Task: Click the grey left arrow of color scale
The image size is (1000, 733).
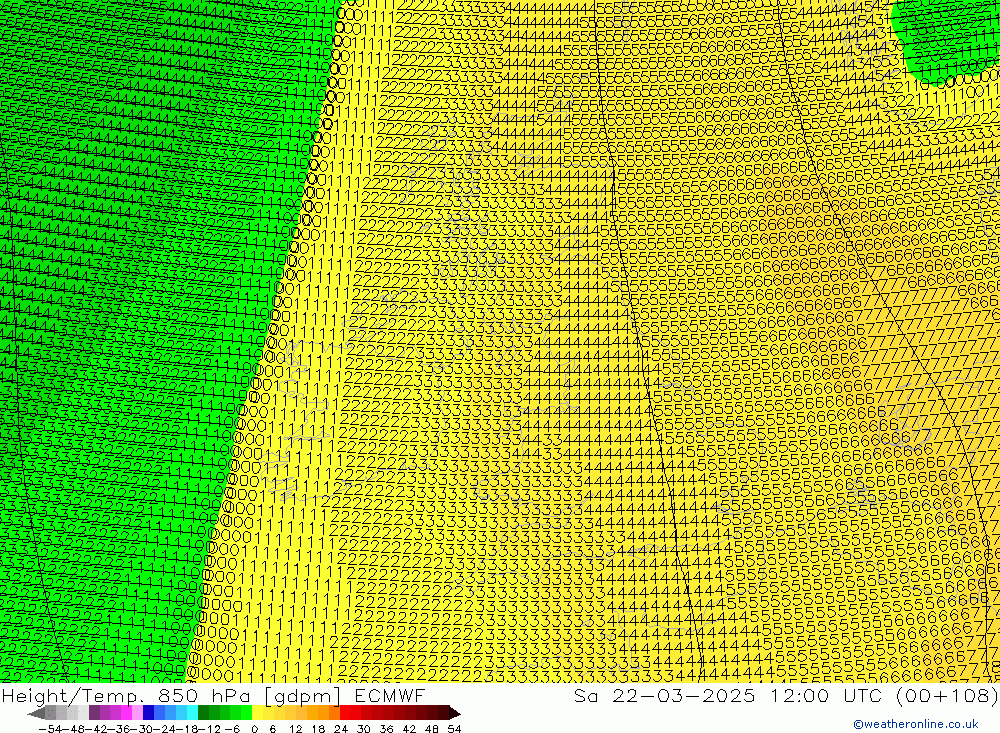Action: coord(36,713)
